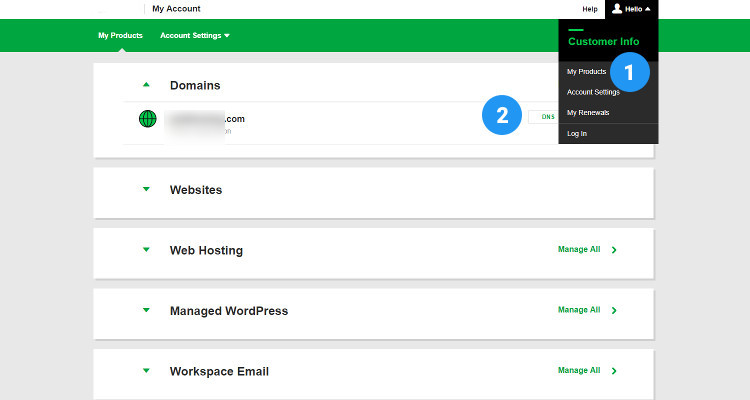This screenshot has width=750, height=400.
Task: Expand the Websites section arrow
Action: pos(146,189)
